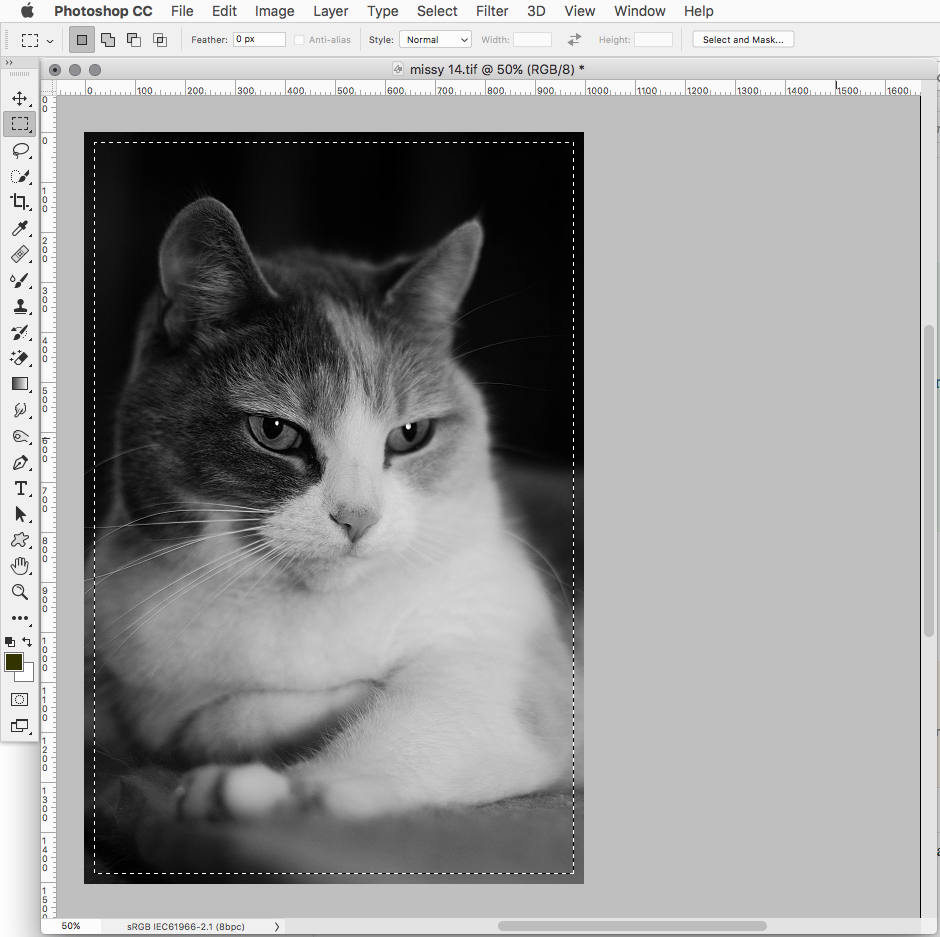Image resolution: width=940 pixels, height=937 pixels.
Task: Click the Width input field
Action: pos(532,40)
